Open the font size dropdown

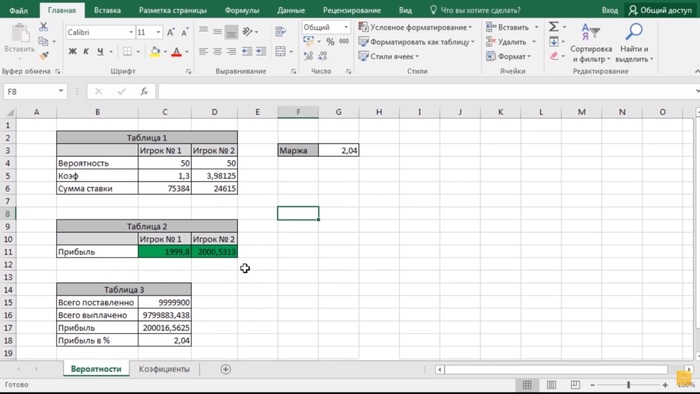point(158,32)
